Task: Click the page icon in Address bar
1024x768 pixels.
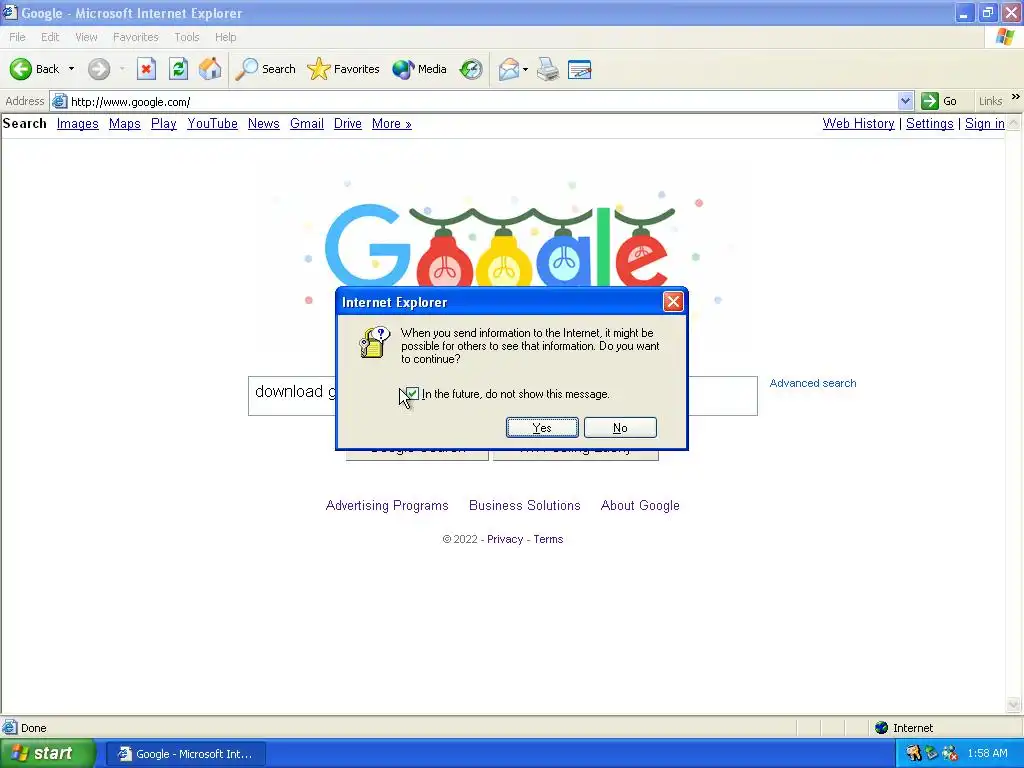Action: pos(59,101)
